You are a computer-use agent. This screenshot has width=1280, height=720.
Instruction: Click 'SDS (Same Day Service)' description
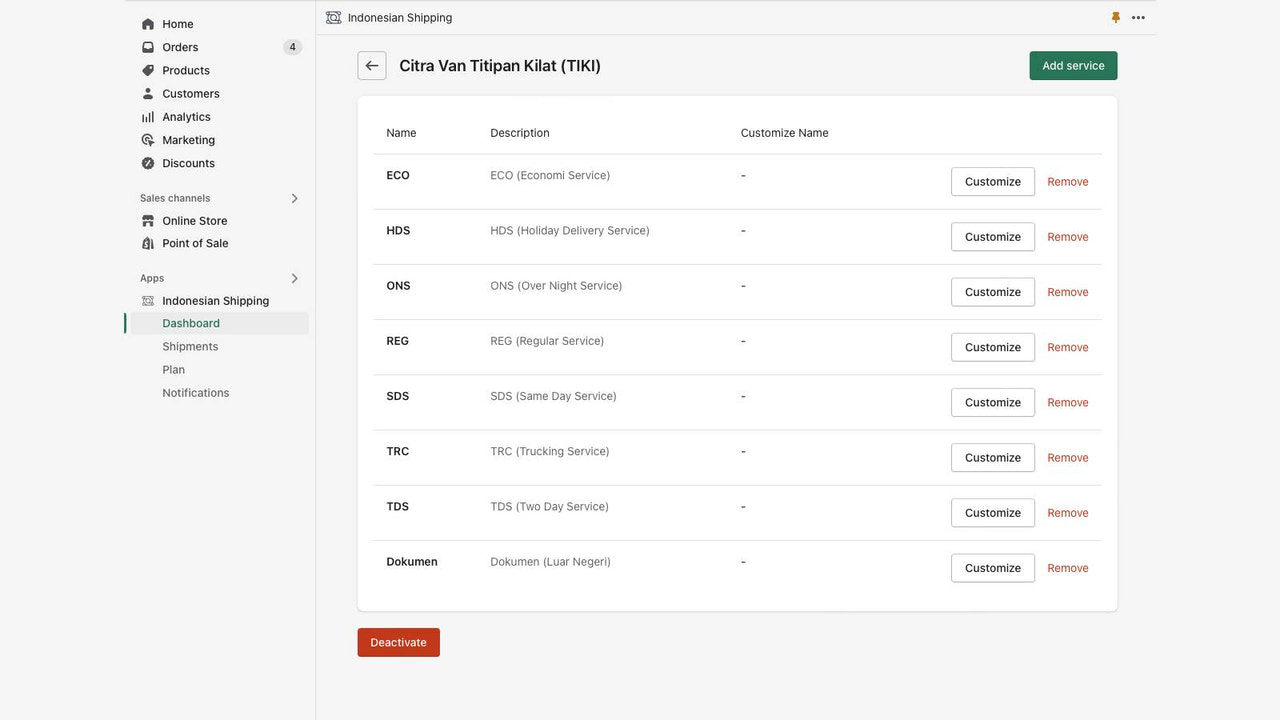coord(553,396)
